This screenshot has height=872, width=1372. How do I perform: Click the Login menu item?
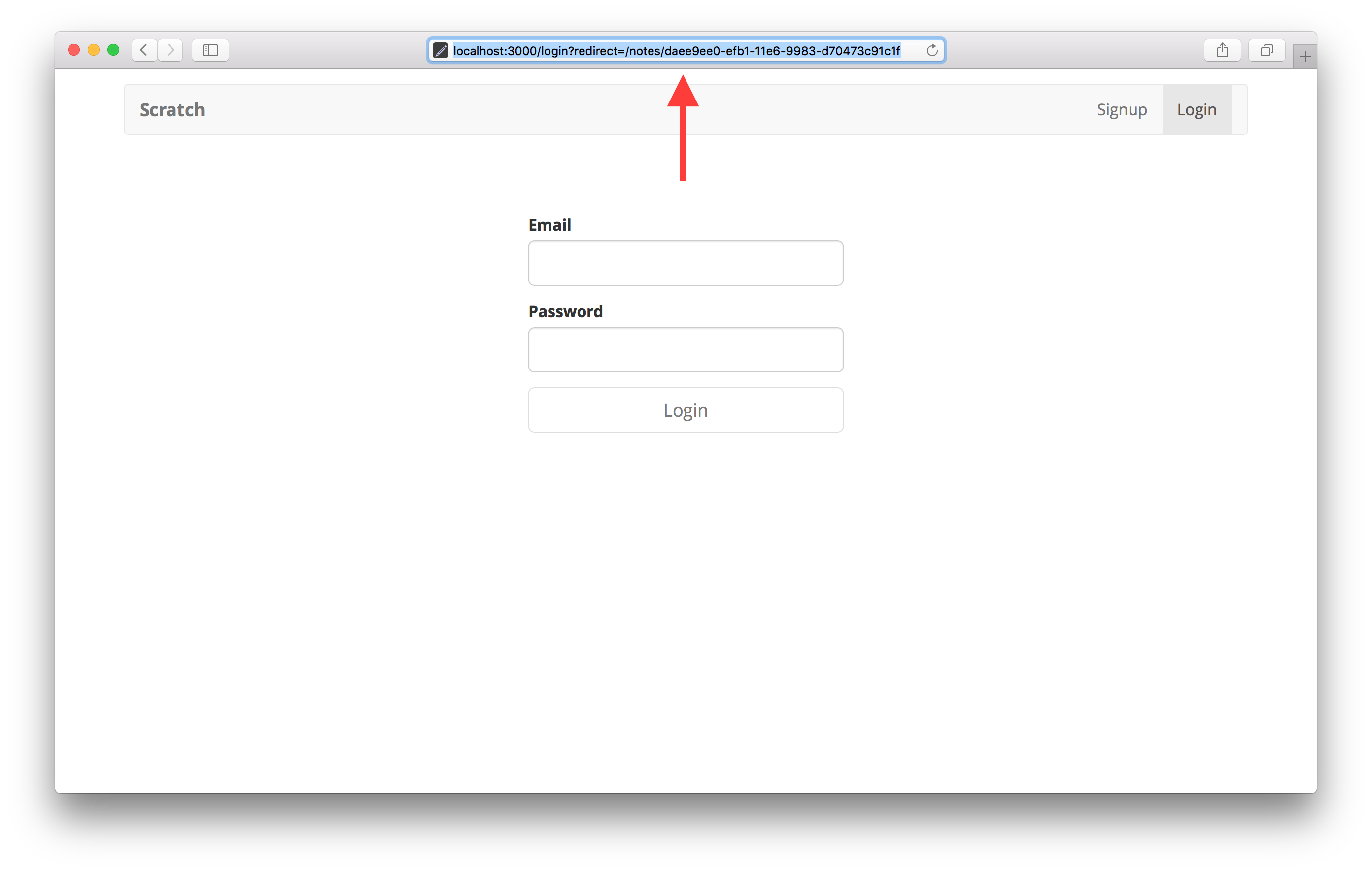click(x=1197, y=110)
